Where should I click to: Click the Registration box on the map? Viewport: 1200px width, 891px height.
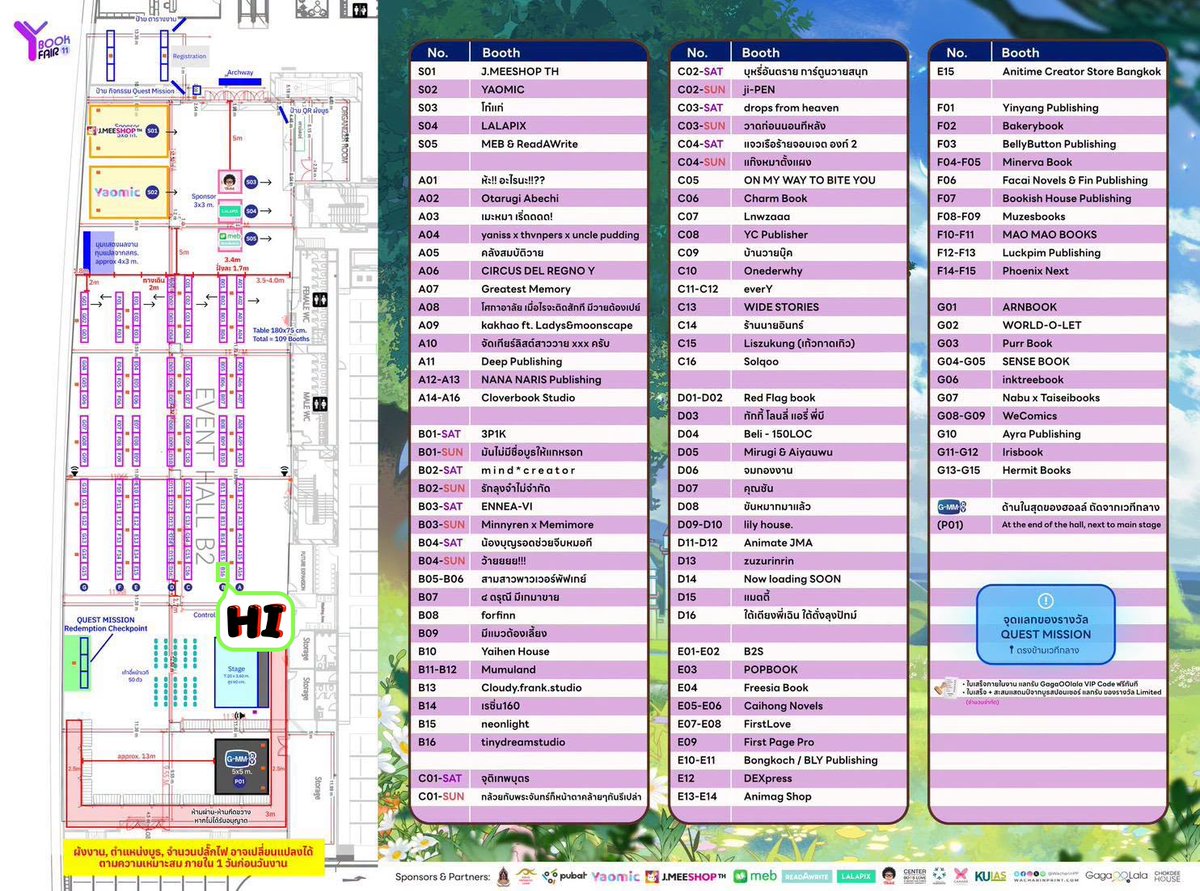pyautogui.click(x=189, y=57)
